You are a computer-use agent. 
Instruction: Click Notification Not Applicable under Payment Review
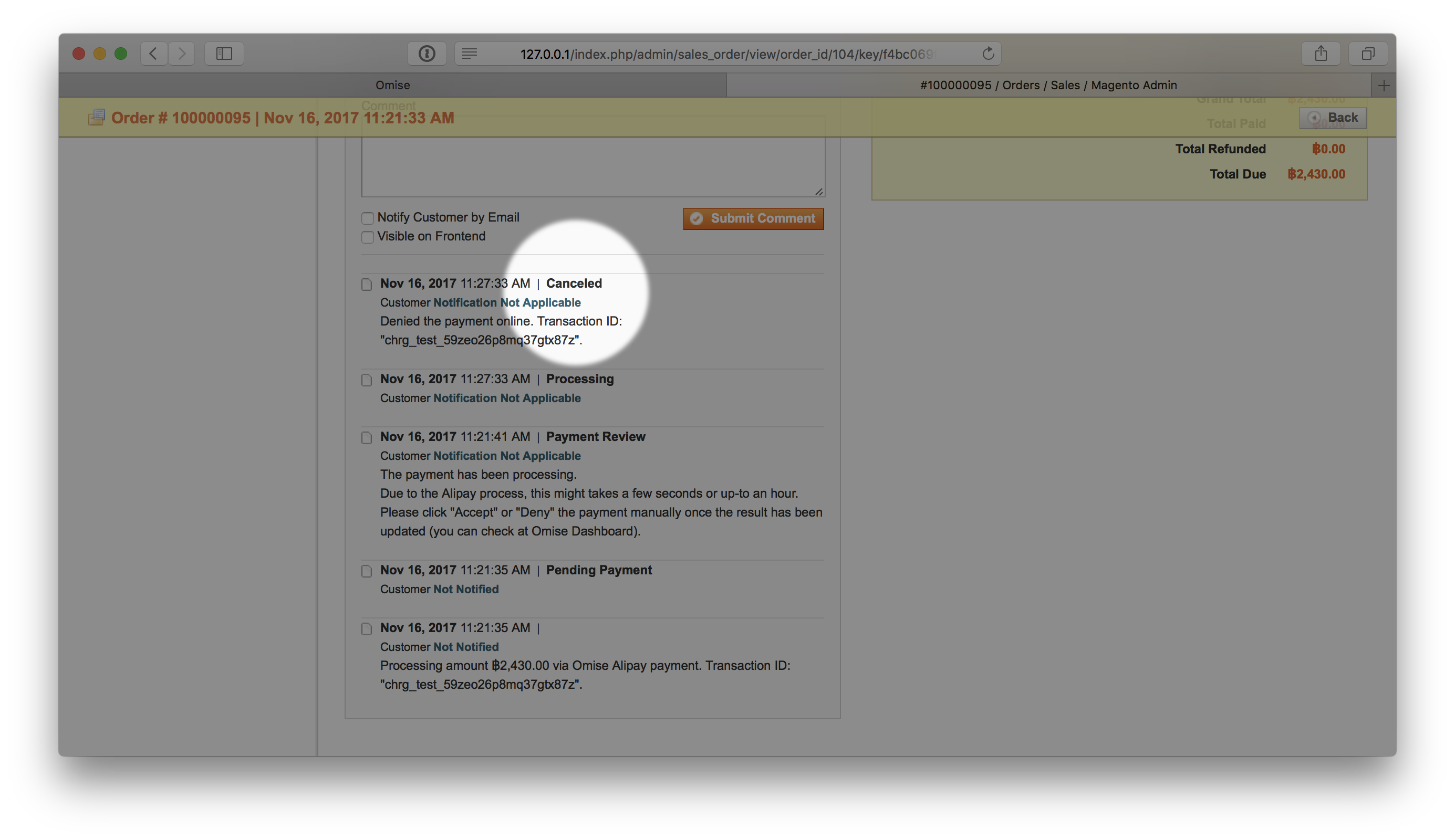coord(507,456)
